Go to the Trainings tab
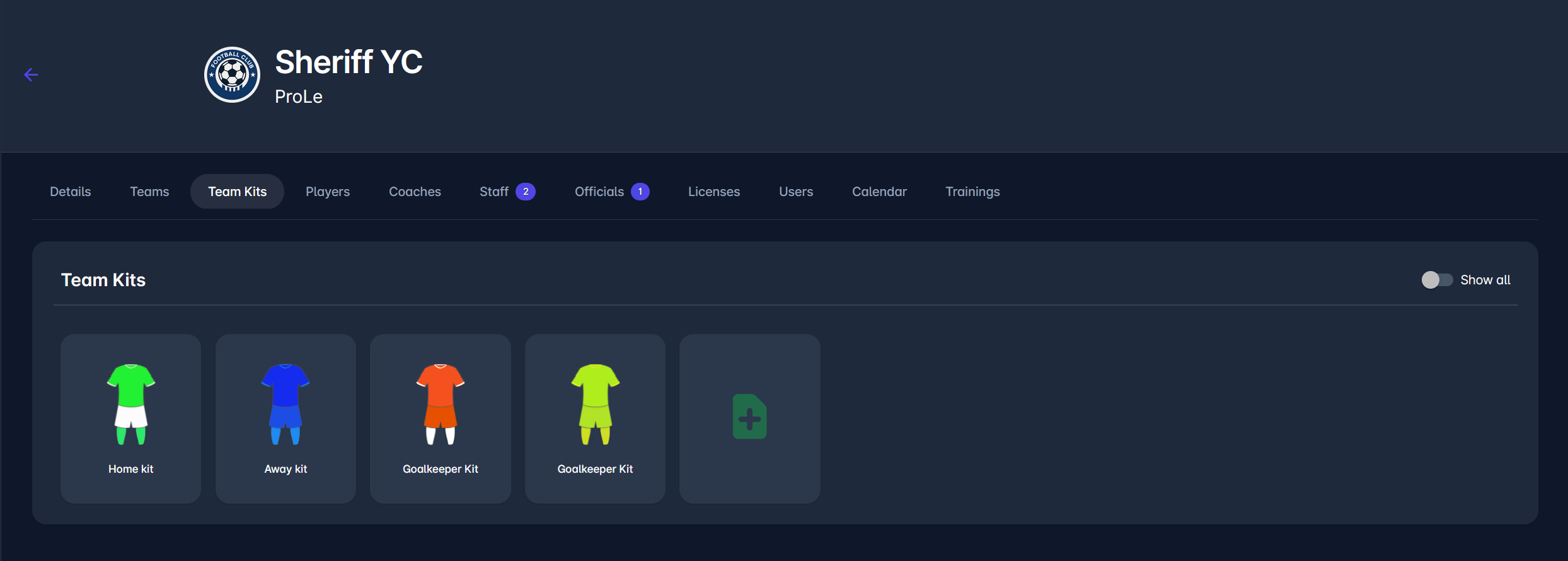The image size is (1568, 561). [972, 192]
